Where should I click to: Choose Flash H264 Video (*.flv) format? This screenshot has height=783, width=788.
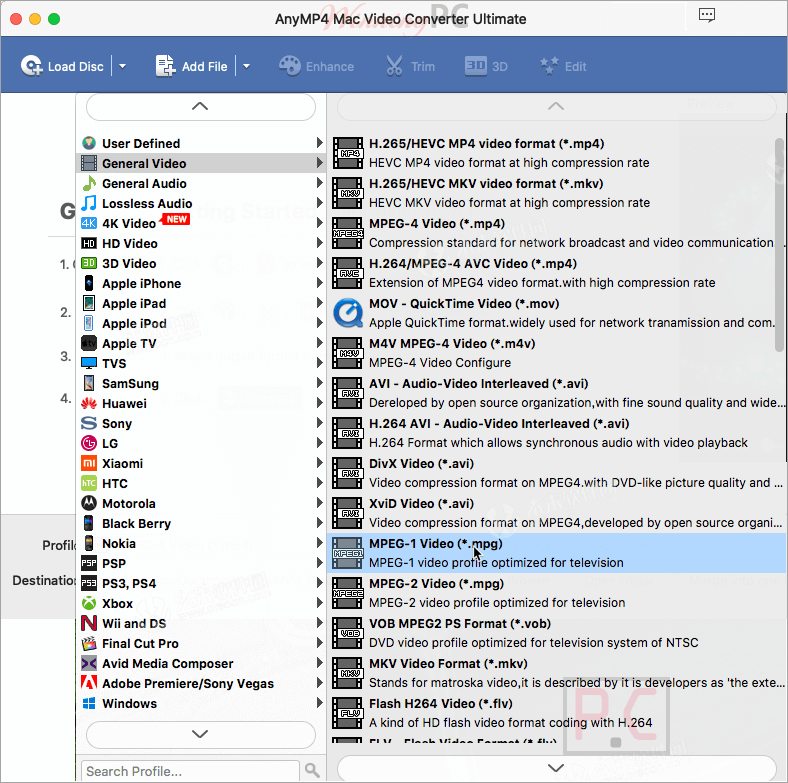555,713
